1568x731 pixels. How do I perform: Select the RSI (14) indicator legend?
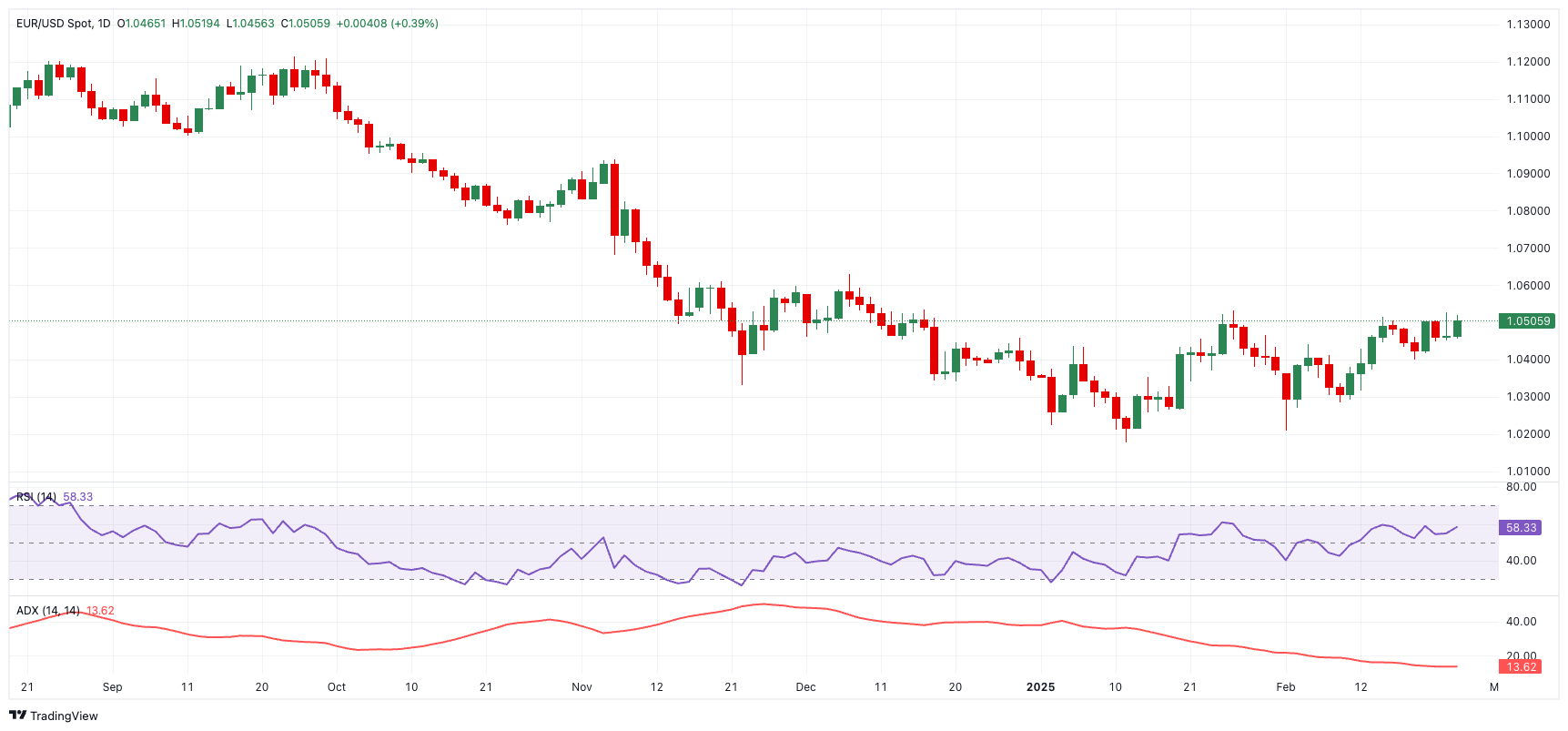click(36, 497)
